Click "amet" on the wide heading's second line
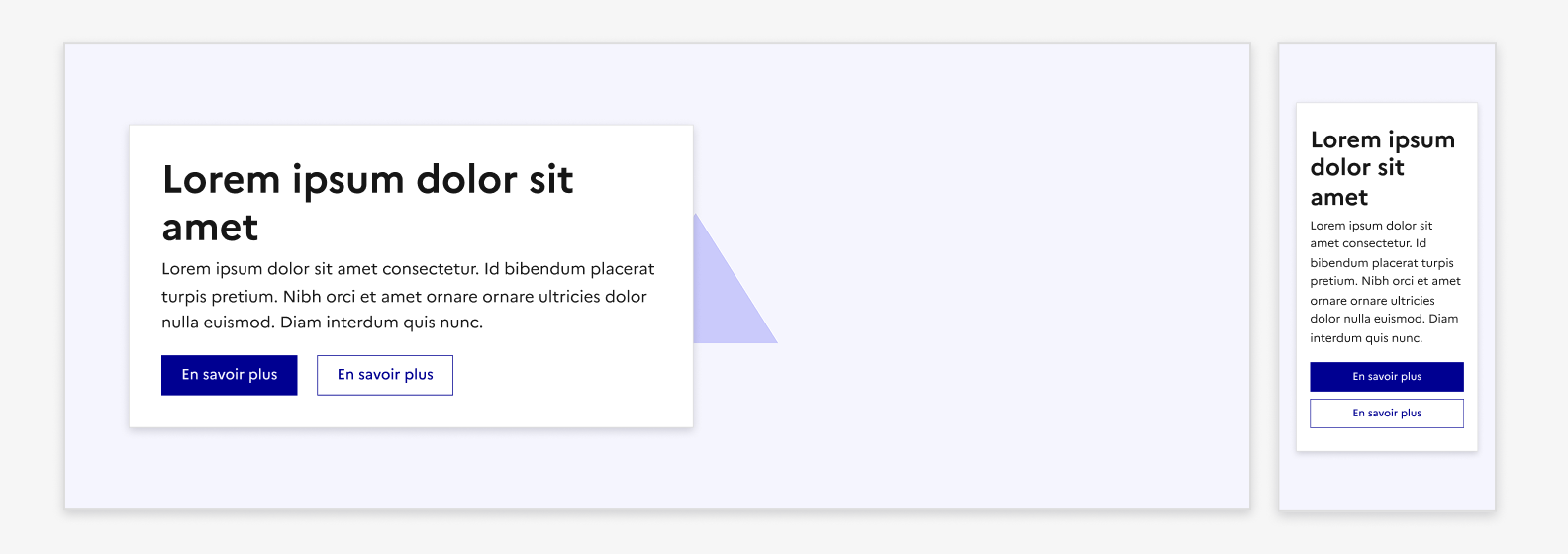1568x554 pixels. coord(210,229)
